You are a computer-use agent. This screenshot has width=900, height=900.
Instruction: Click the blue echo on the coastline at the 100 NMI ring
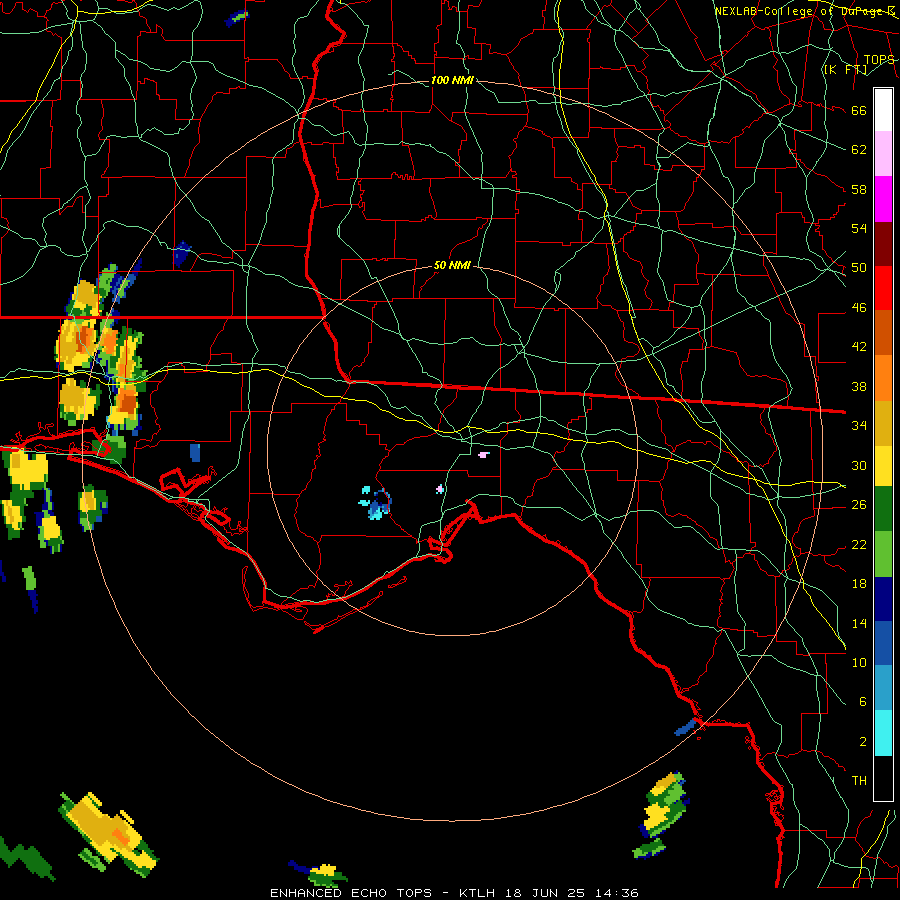click(686, 727)
